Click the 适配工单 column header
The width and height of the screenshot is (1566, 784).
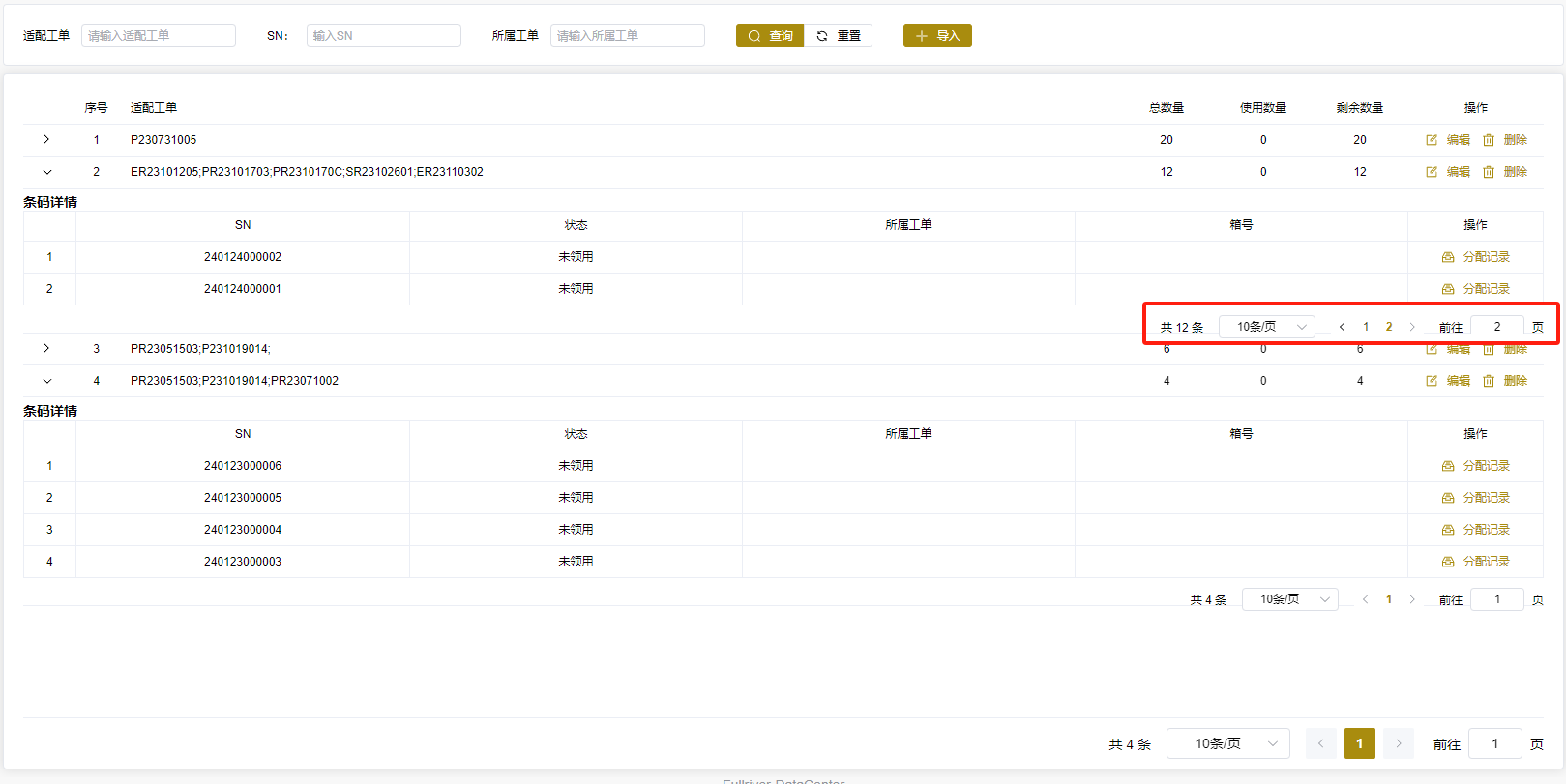pyautogui.click(x=154, y=108)
